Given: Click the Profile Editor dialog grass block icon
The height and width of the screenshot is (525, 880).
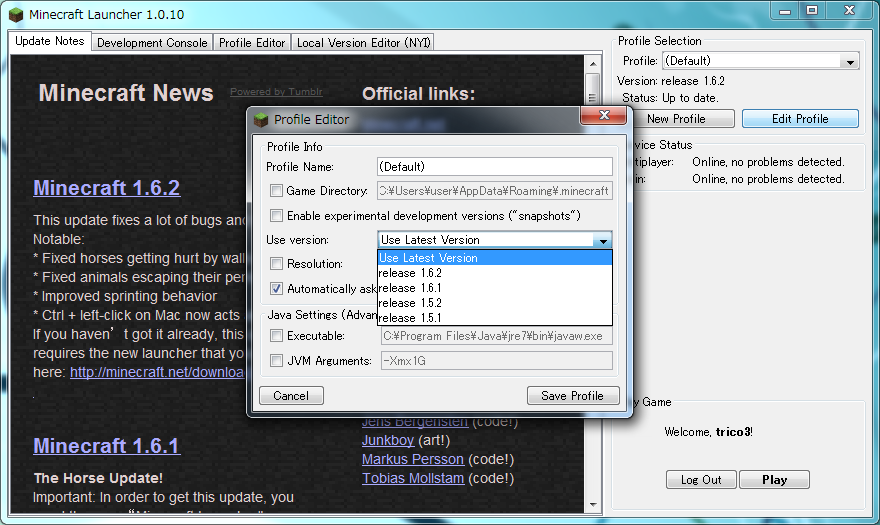Looking at the screenshot, I should (261, 120).
